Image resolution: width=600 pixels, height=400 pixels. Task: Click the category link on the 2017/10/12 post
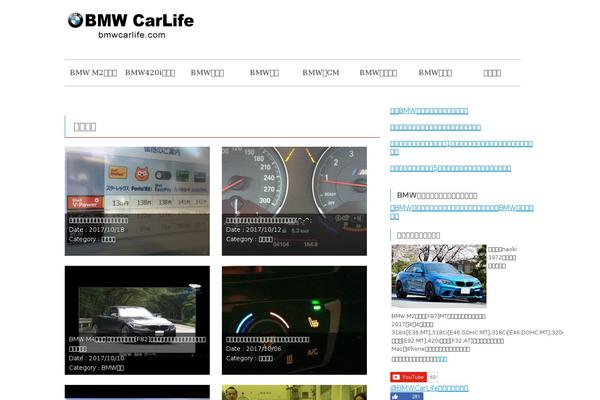[266, 239]
